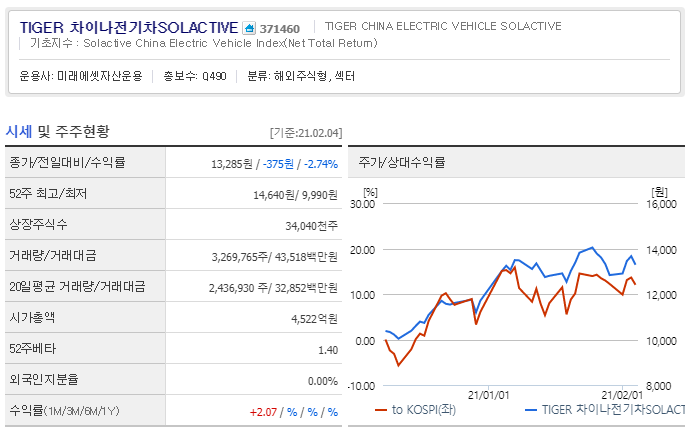Screen dimensions: 697x434
Task: Click the 30.00 percent axis label
Action: click(362, 204)
